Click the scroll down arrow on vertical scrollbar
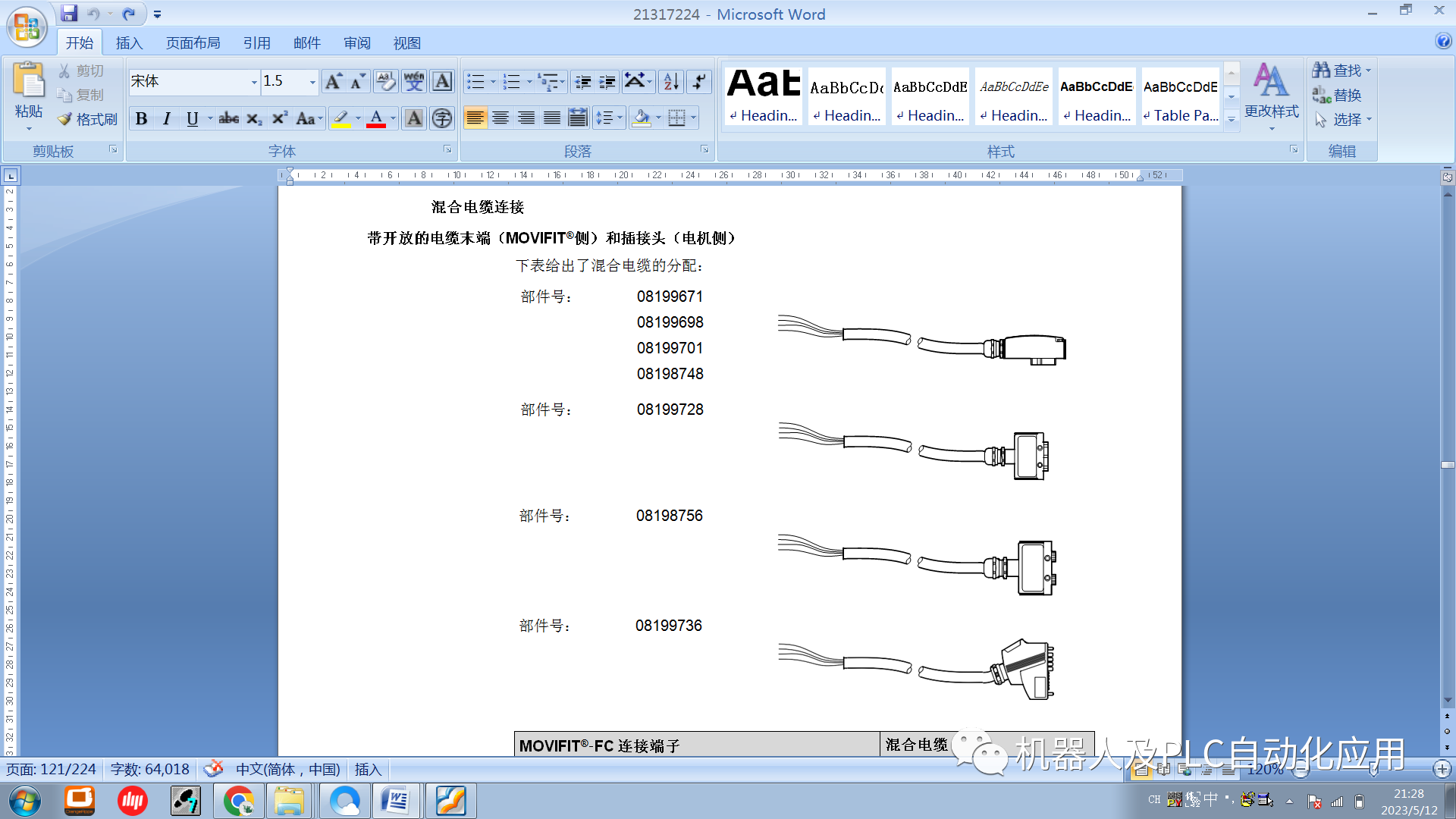 1447,700
